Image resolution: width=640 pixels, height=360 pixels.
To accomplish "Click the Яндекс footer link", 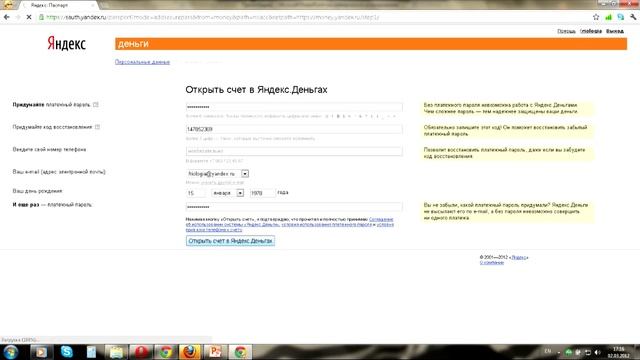I will pyautogui.click(x=519, y=258).
